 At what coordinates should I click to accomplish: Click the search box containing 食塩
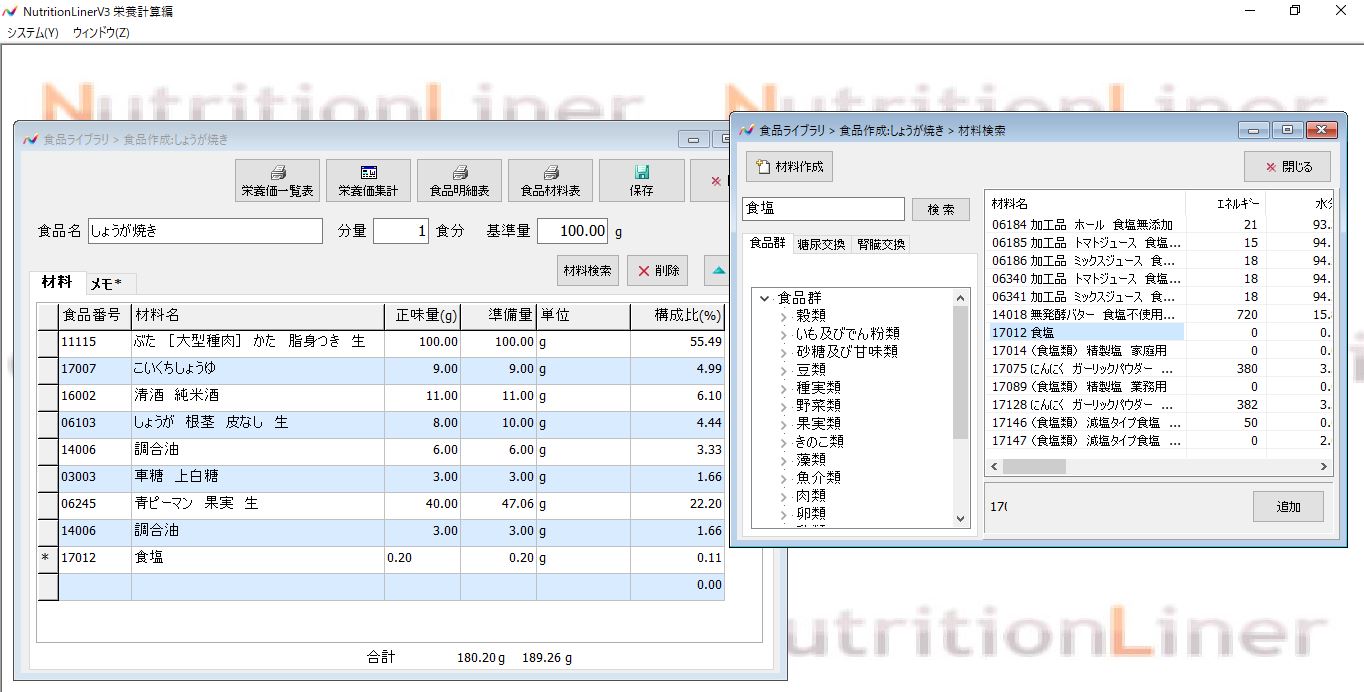point(824,209)
